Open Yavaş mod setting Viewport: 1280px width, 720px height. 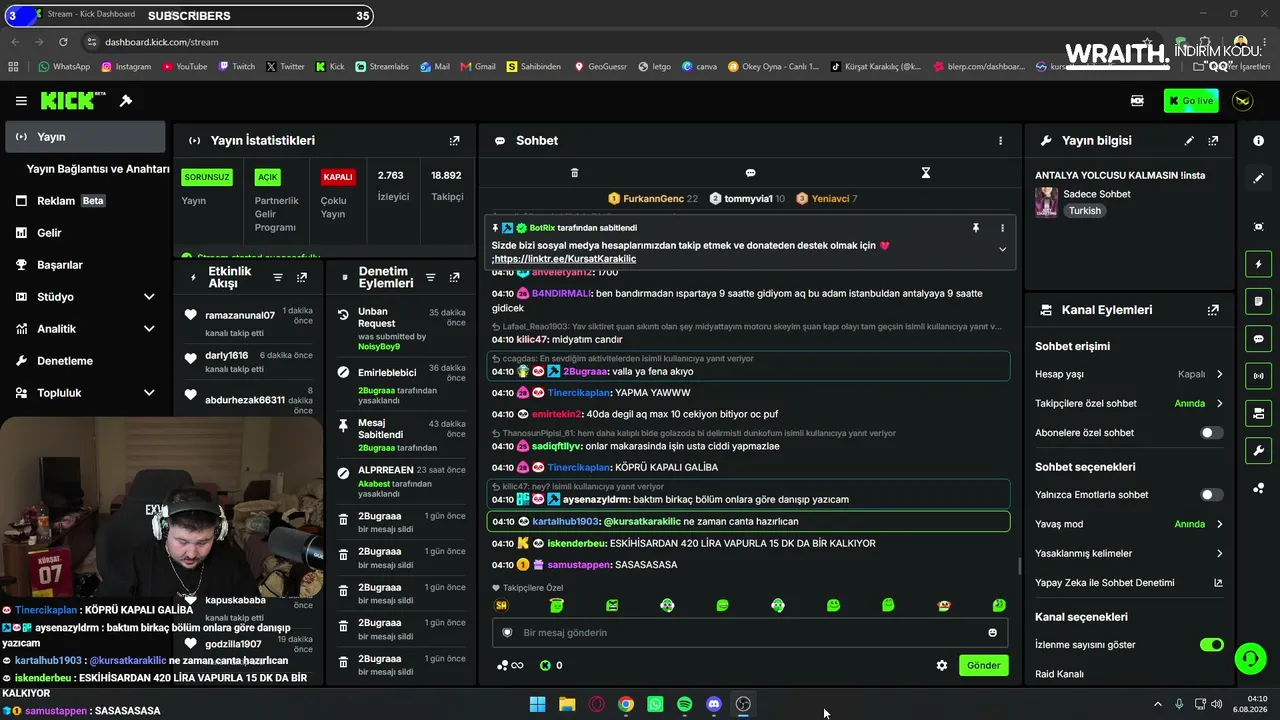1129,524
